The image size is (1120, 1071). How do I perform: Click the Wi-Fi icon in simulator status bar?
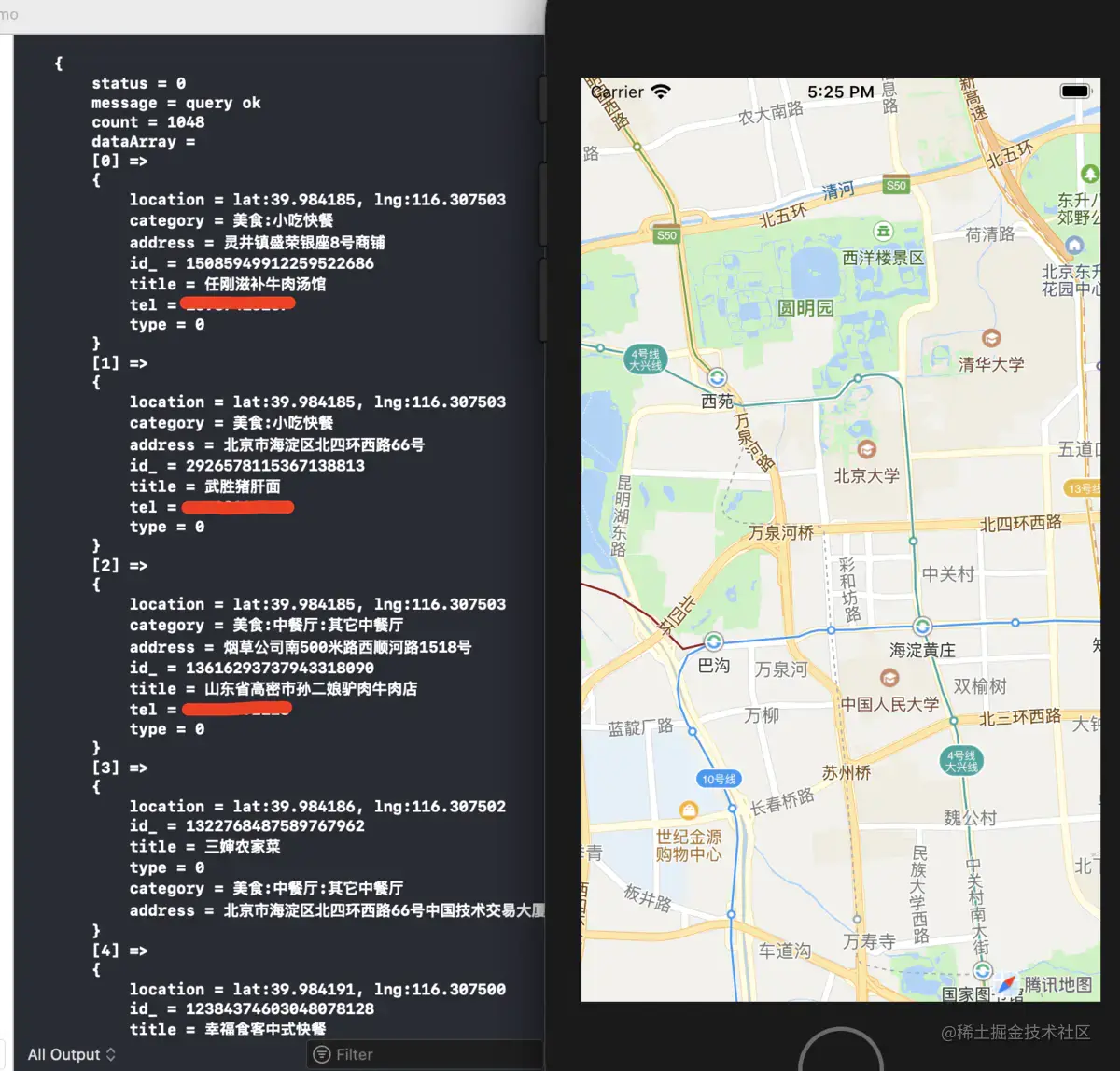[x=661, y=92]
